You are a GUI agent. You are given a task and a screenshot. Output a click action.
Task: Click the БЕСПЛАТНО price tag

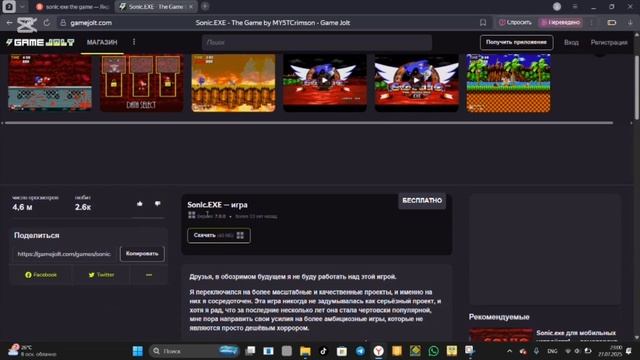tap(422, 200)
